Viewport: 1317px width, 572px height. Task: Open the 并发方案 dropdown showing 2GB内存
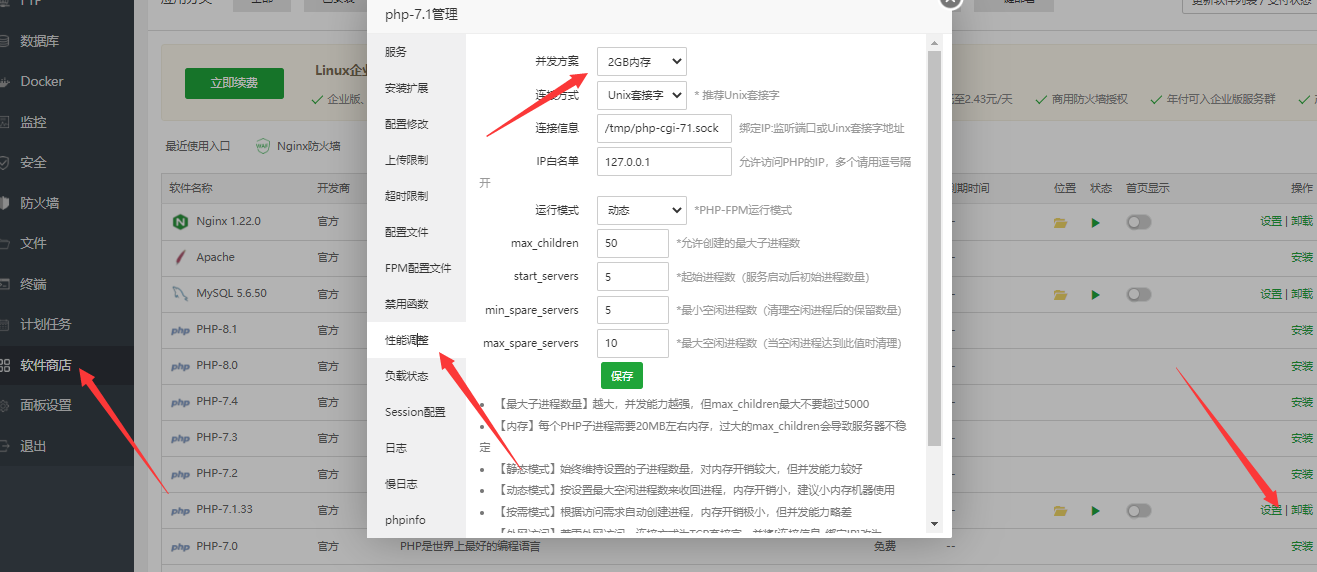click(x=642, y=62)
